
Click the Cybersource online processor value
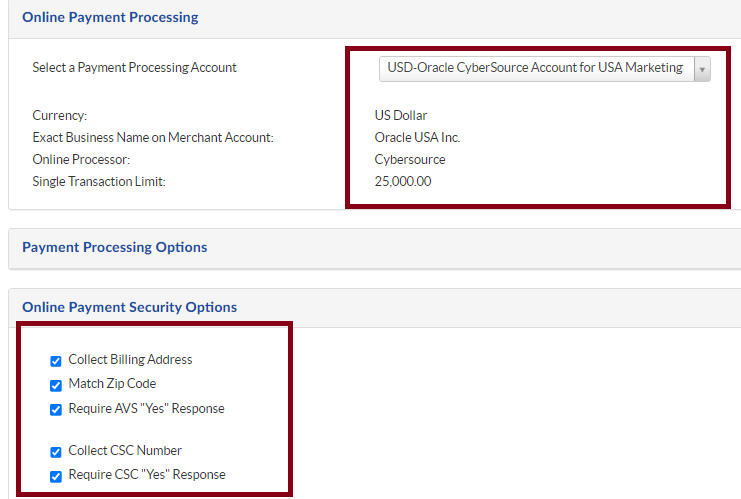click(x=410, y=159)
